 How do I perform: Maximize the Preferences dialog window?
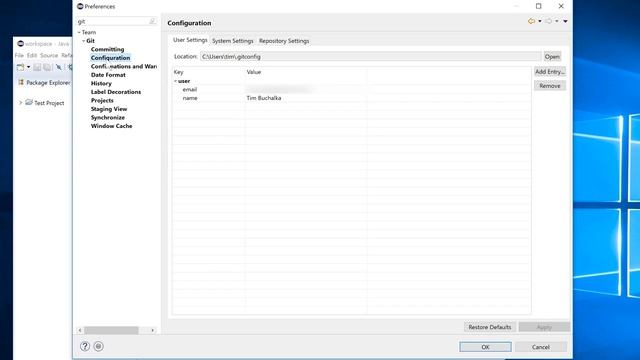click(538, 6)
